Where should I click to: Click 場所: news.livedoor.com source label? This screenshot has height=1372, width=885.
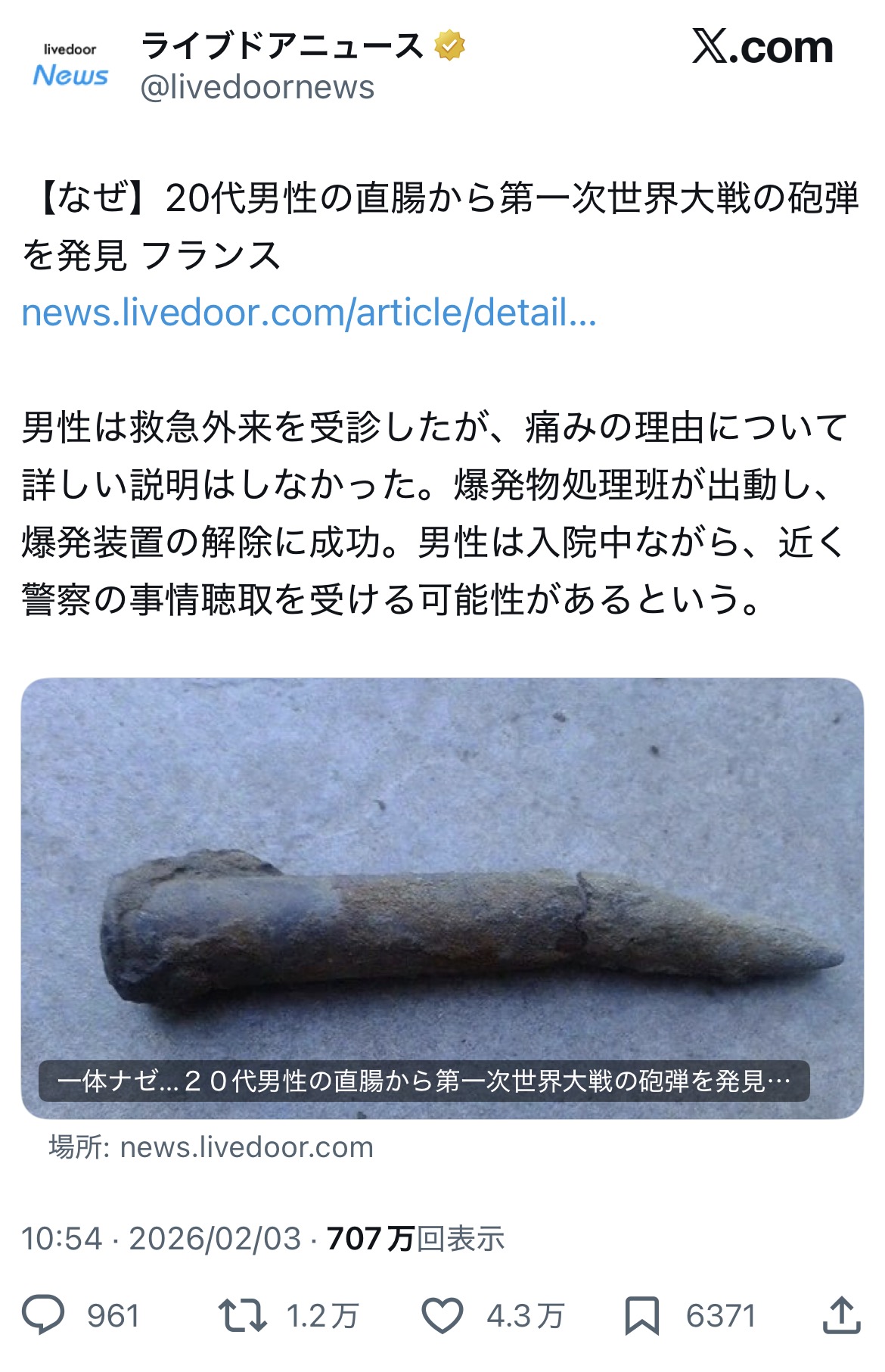point(211,1147)
